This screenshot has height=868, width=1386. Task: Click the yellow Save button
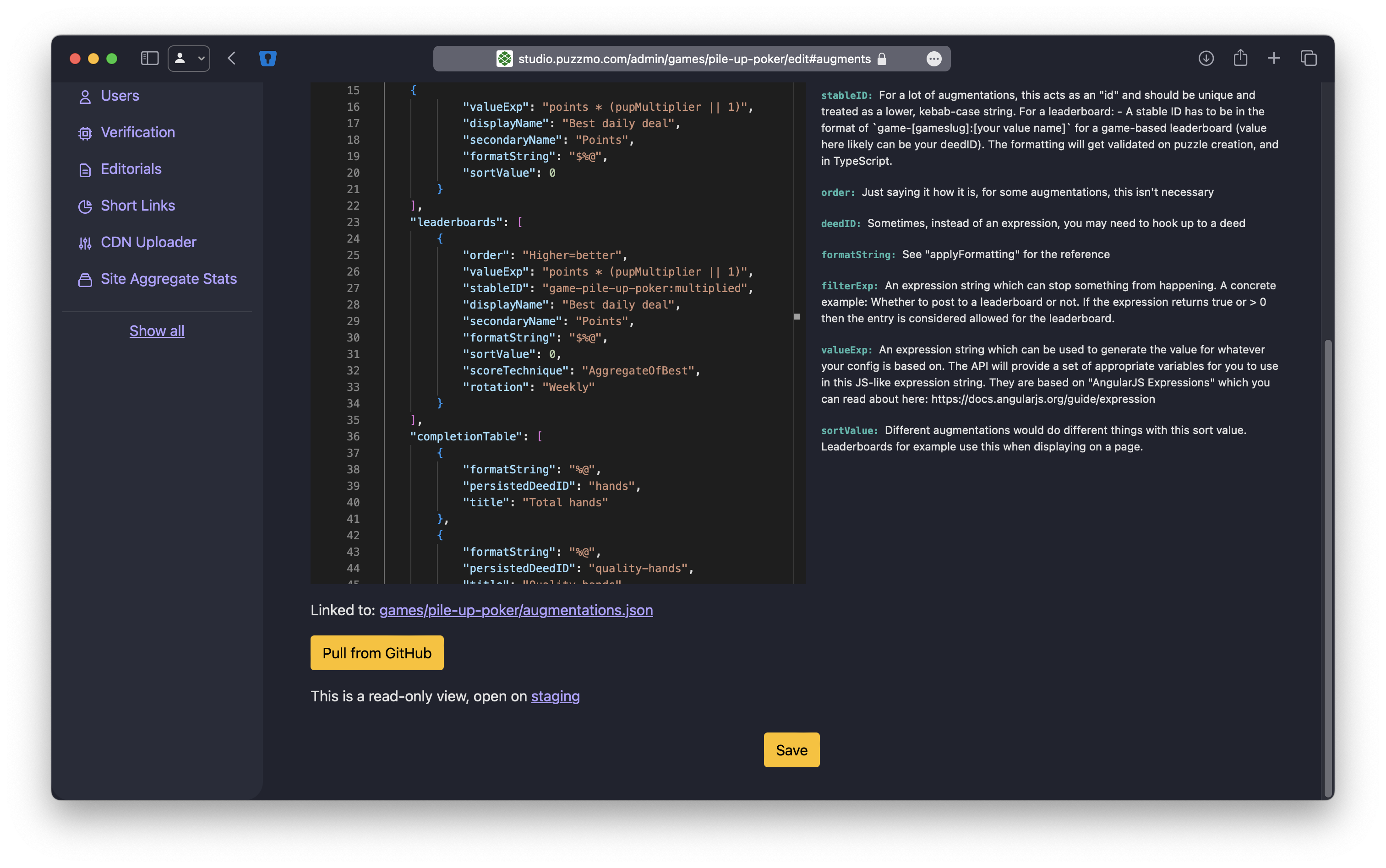click(x=791, y=750)
